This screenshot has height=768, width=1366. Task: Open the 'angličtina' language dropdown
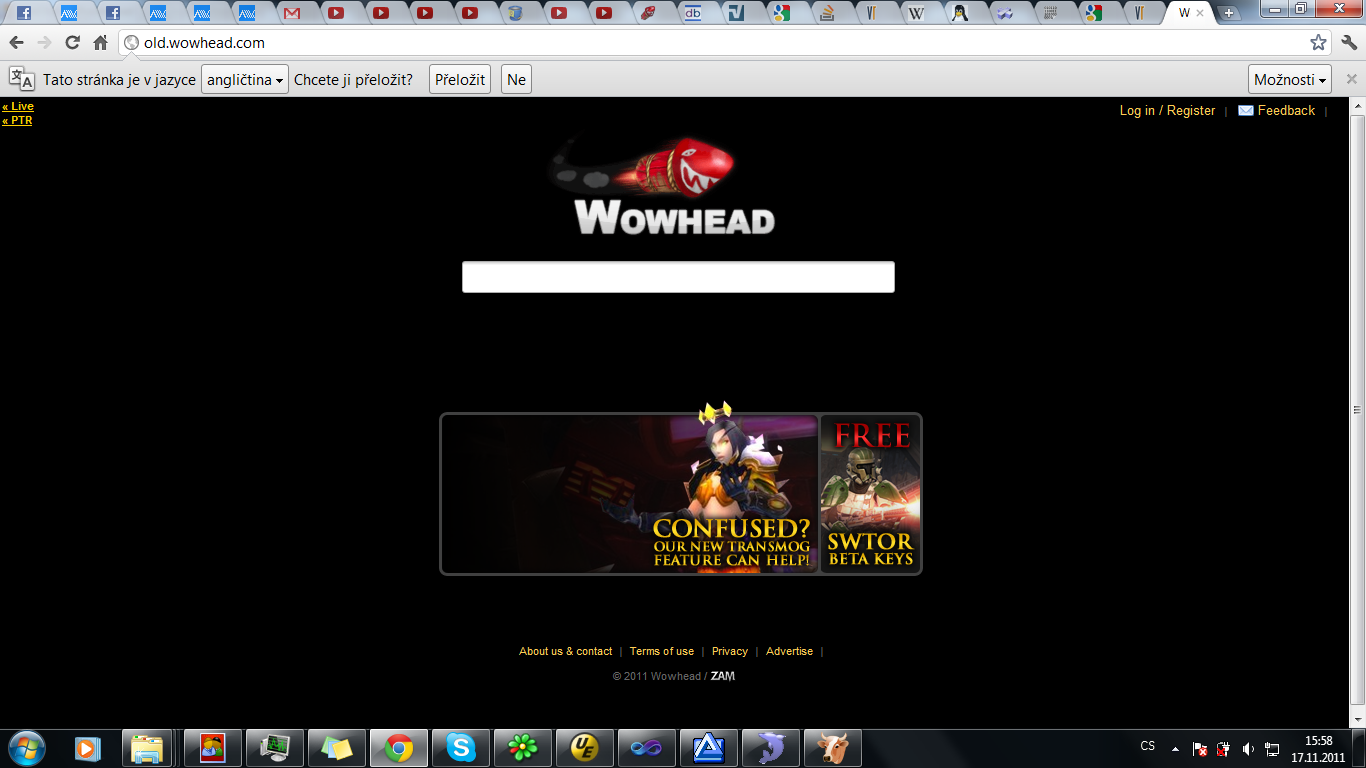[245, 80]
